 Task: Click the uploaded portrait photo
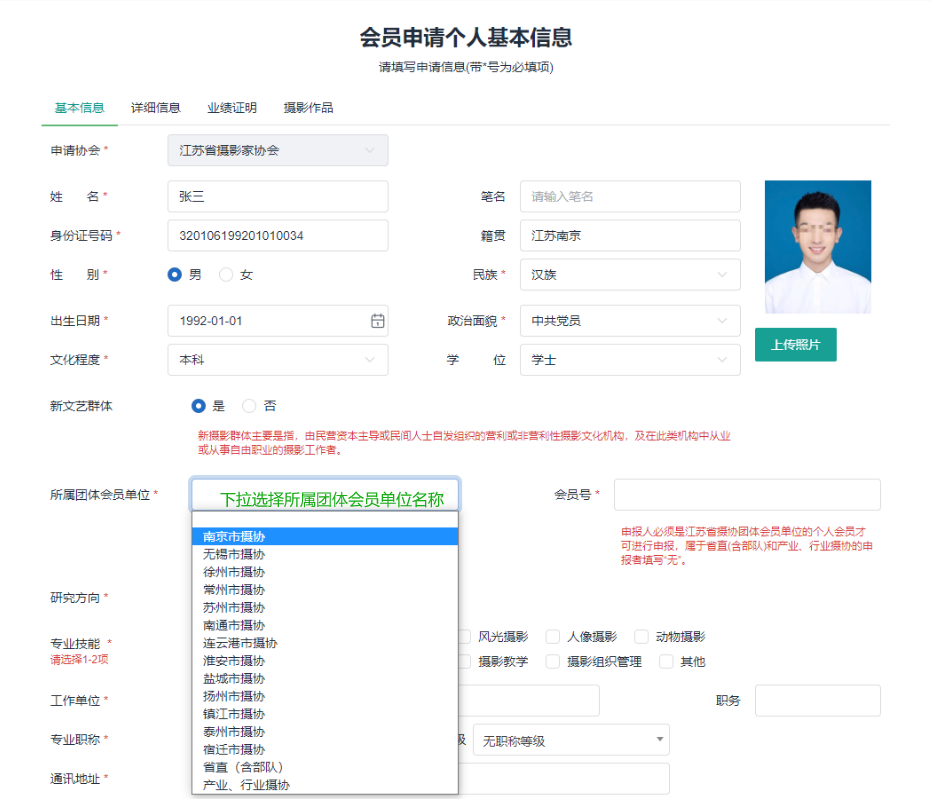[817, 246]
